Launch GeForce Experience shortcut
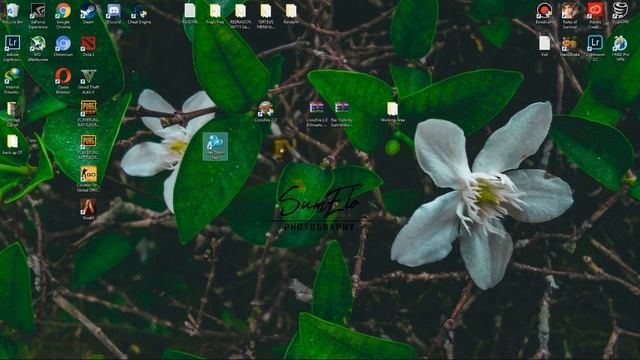 pos(38,16)
